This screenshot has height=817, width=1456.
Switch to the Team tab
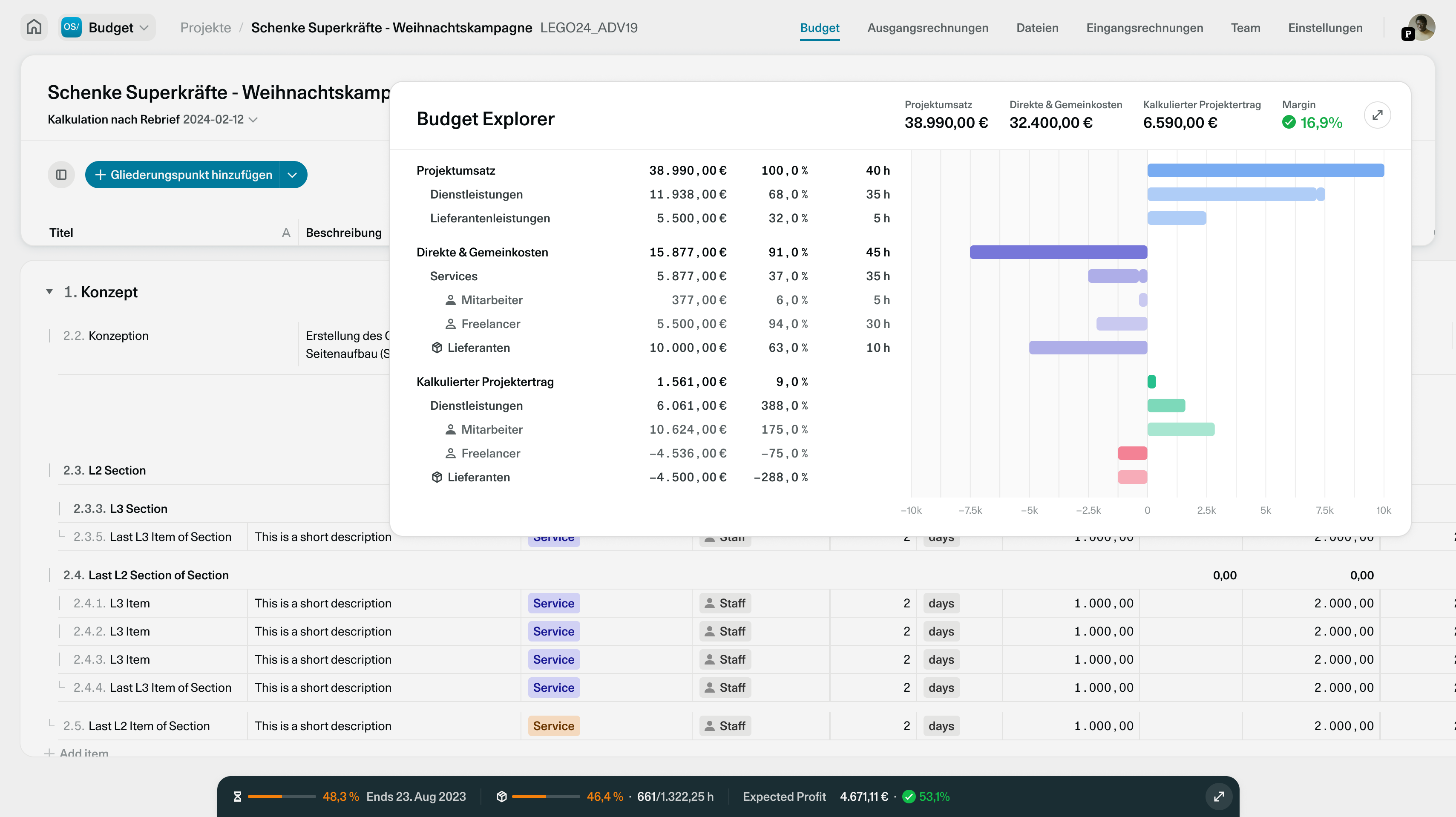(x=1246, y=28)
